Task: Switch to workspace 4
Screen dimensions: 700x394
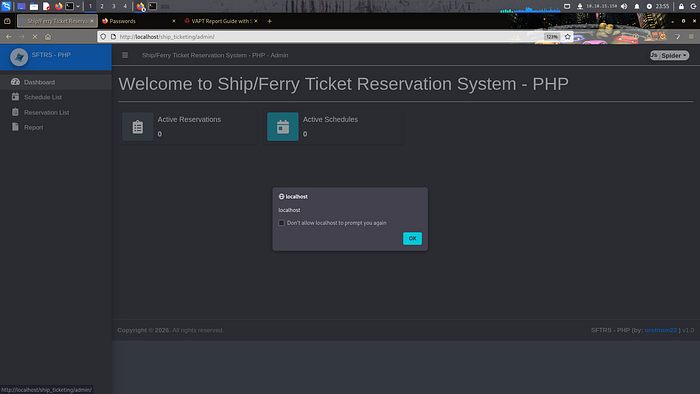Action: coord(125,6)
